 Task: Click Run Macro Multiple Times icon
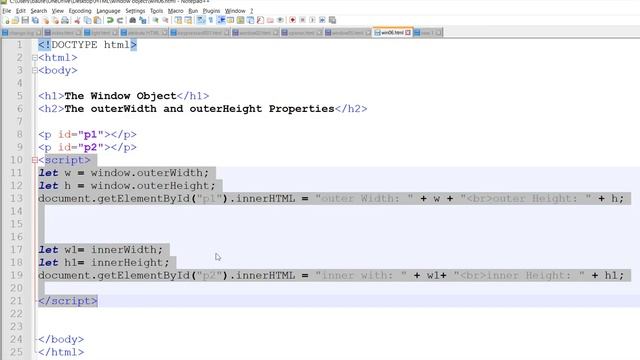point(322,20)
